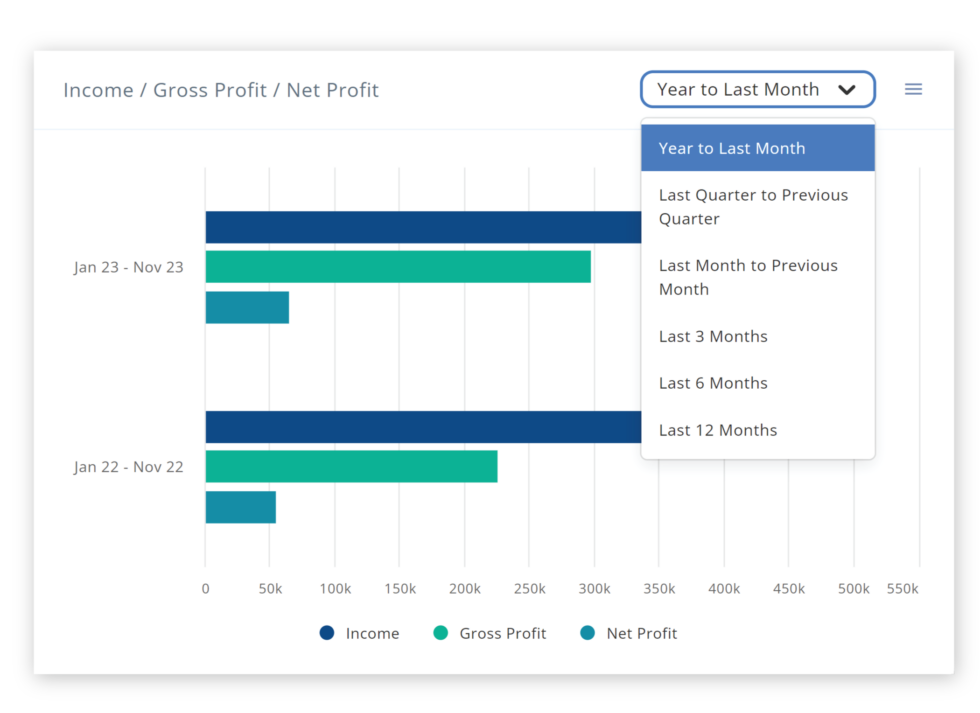The image size is (980, 713).
Task: Open the hamburger menu icon
Action: coord(913,89)
